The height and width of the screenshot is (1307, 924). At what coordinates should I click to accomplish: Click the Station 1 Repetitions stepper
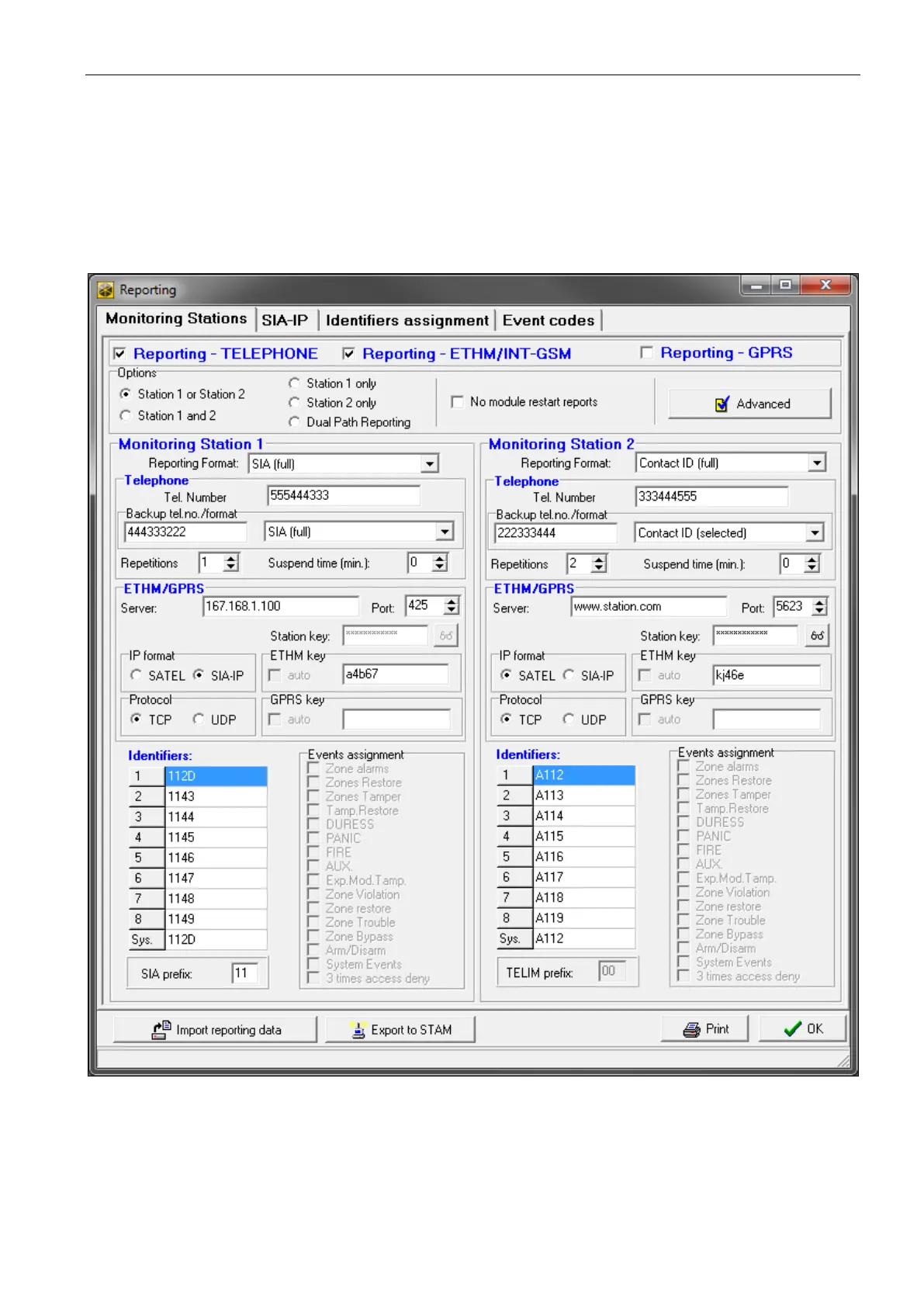231,563
